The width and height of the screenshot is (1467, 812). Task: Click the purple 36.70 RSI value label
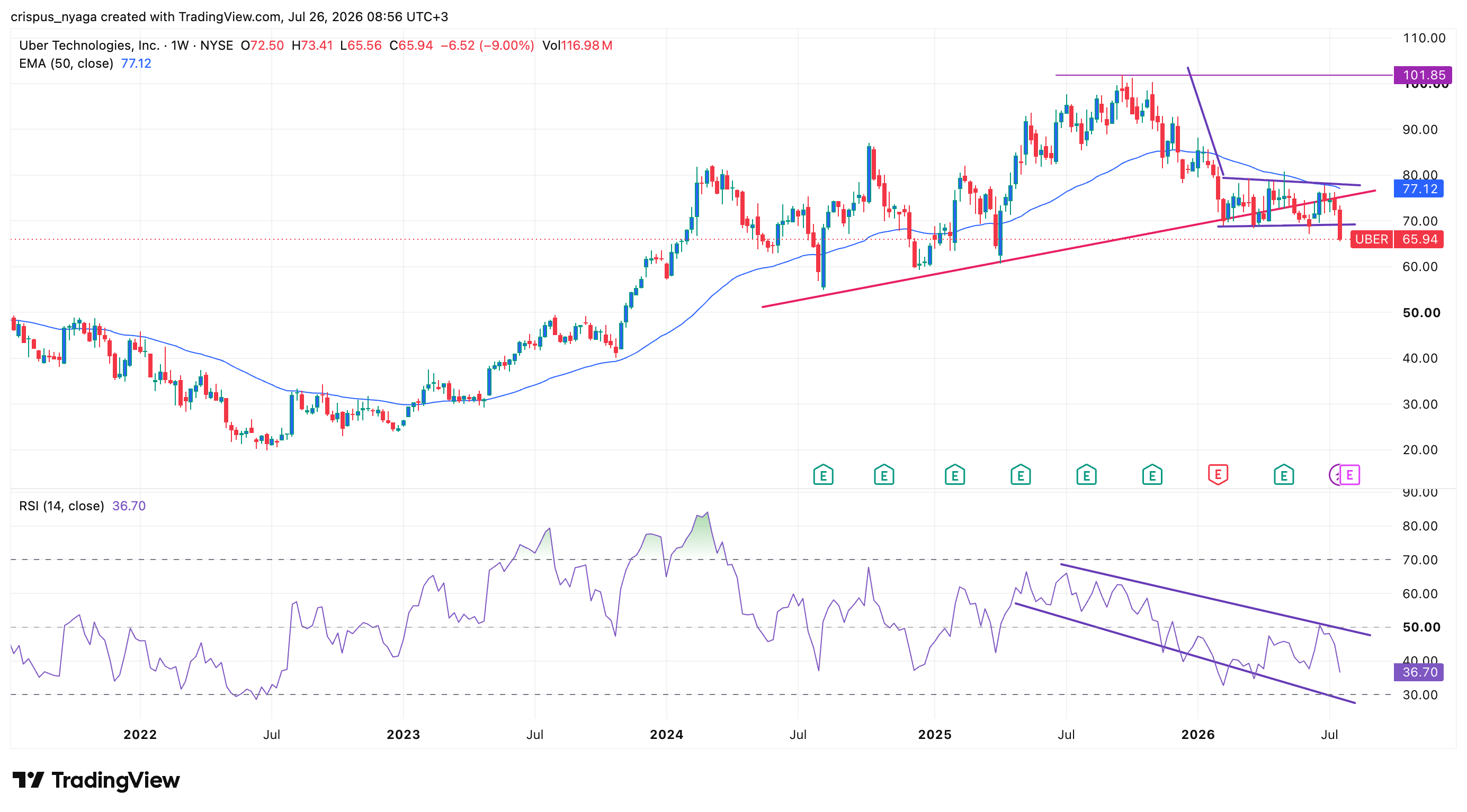click(x=1419, y=672)
